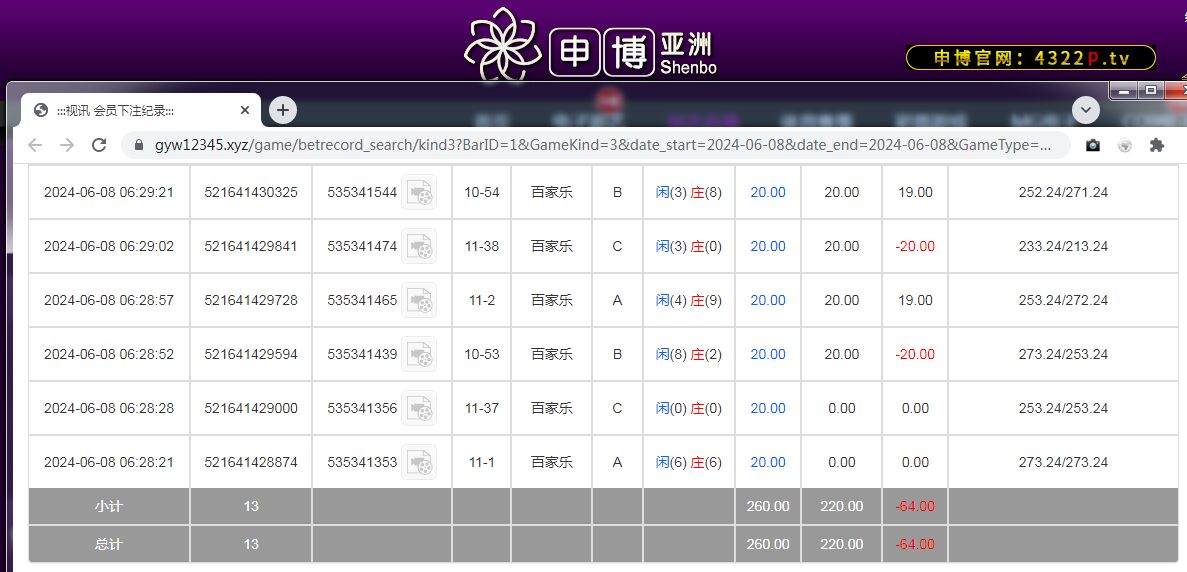1187x572 pixels.
Task: Click the site lock icon in address bar
Action: (x=138, y=145)
